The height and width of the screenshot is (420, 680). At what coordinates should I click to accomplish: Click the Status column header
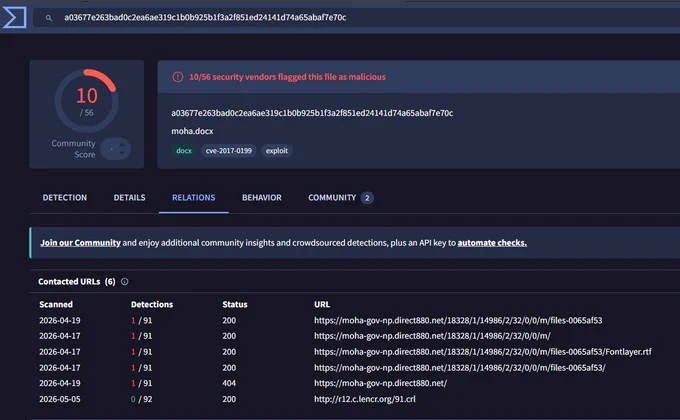point(235,304)
